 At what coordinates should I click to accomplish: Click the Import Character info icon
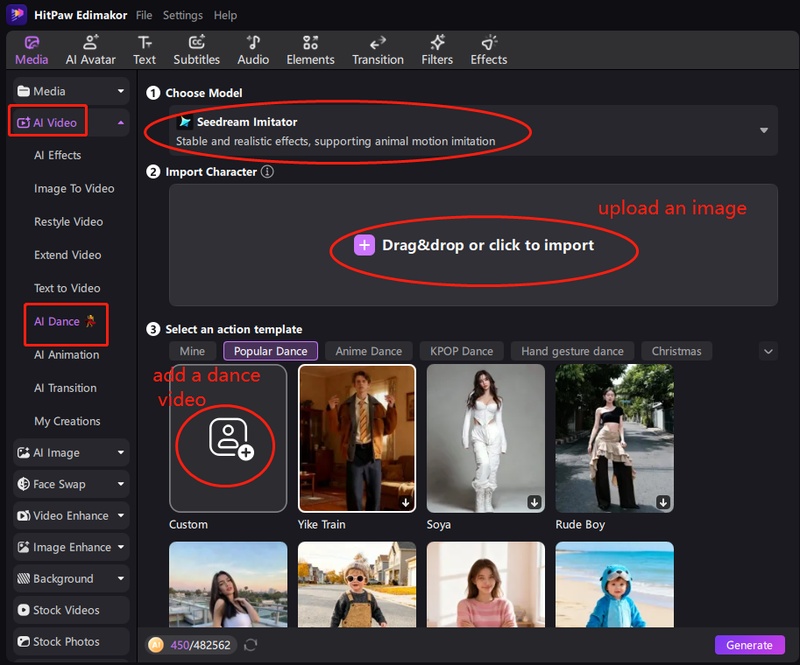(x=267, y=172)
